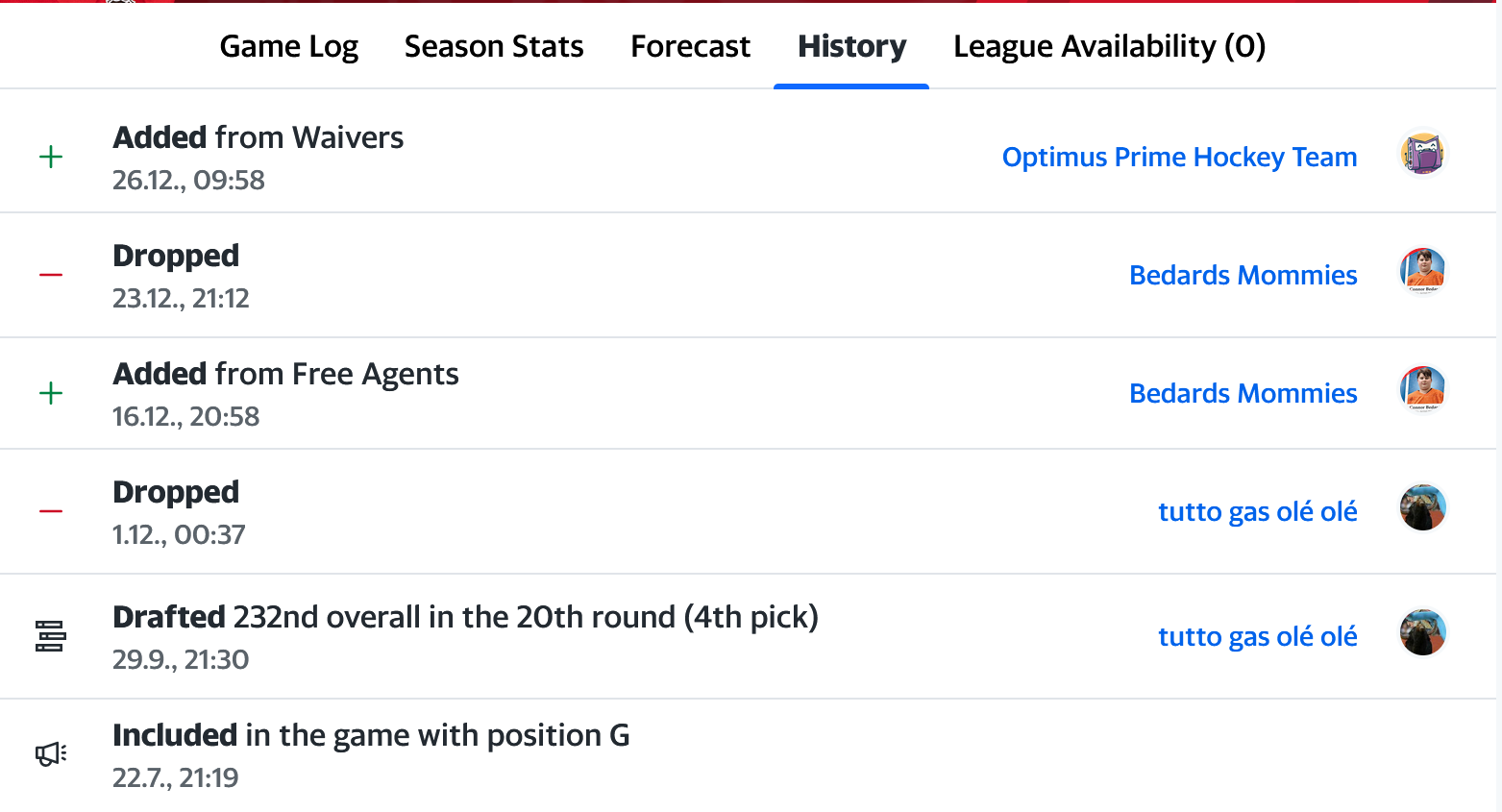Switch to the Season Stats tab
Viewport: 1502px width, 812px height.
tap(494, 46)
